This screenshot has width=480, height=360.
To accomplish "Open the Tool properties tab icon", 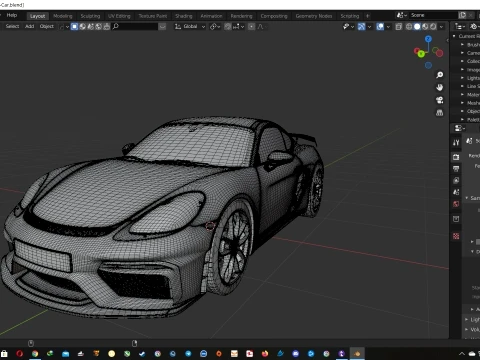I will coord(456,143).
